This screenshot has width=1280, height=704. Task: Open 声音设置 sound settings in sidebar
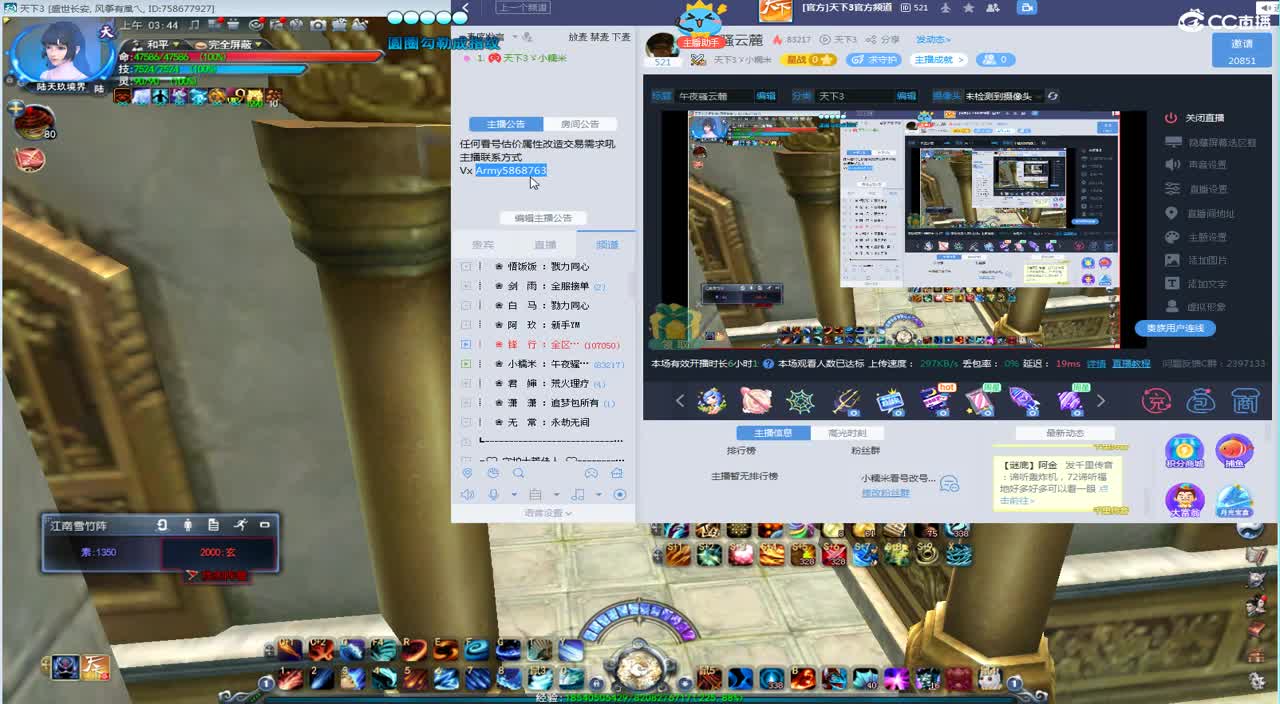[x=1196, y=165]
